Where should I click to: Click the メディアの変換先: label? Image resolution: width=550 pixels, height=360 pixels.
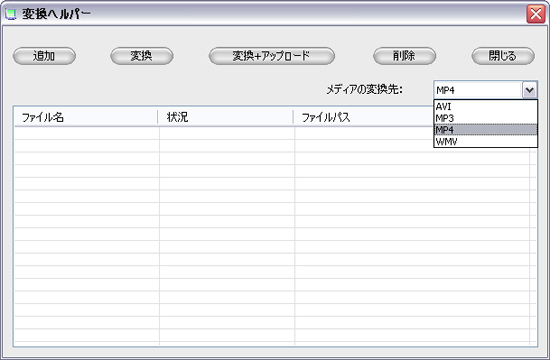click(364, 90)
